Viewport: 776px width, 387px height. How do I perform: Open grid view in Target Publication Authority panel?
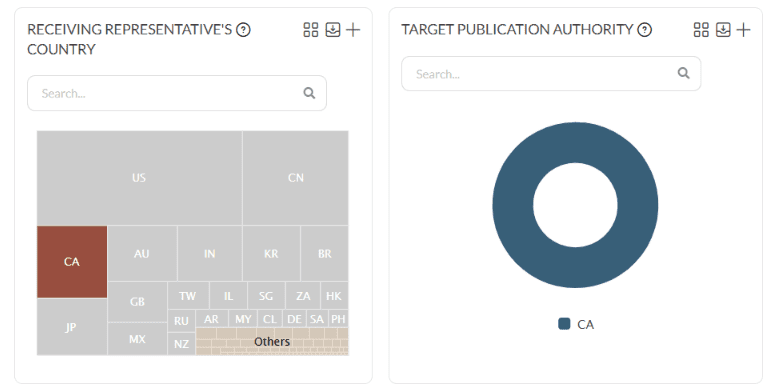(x=701, y=30)
